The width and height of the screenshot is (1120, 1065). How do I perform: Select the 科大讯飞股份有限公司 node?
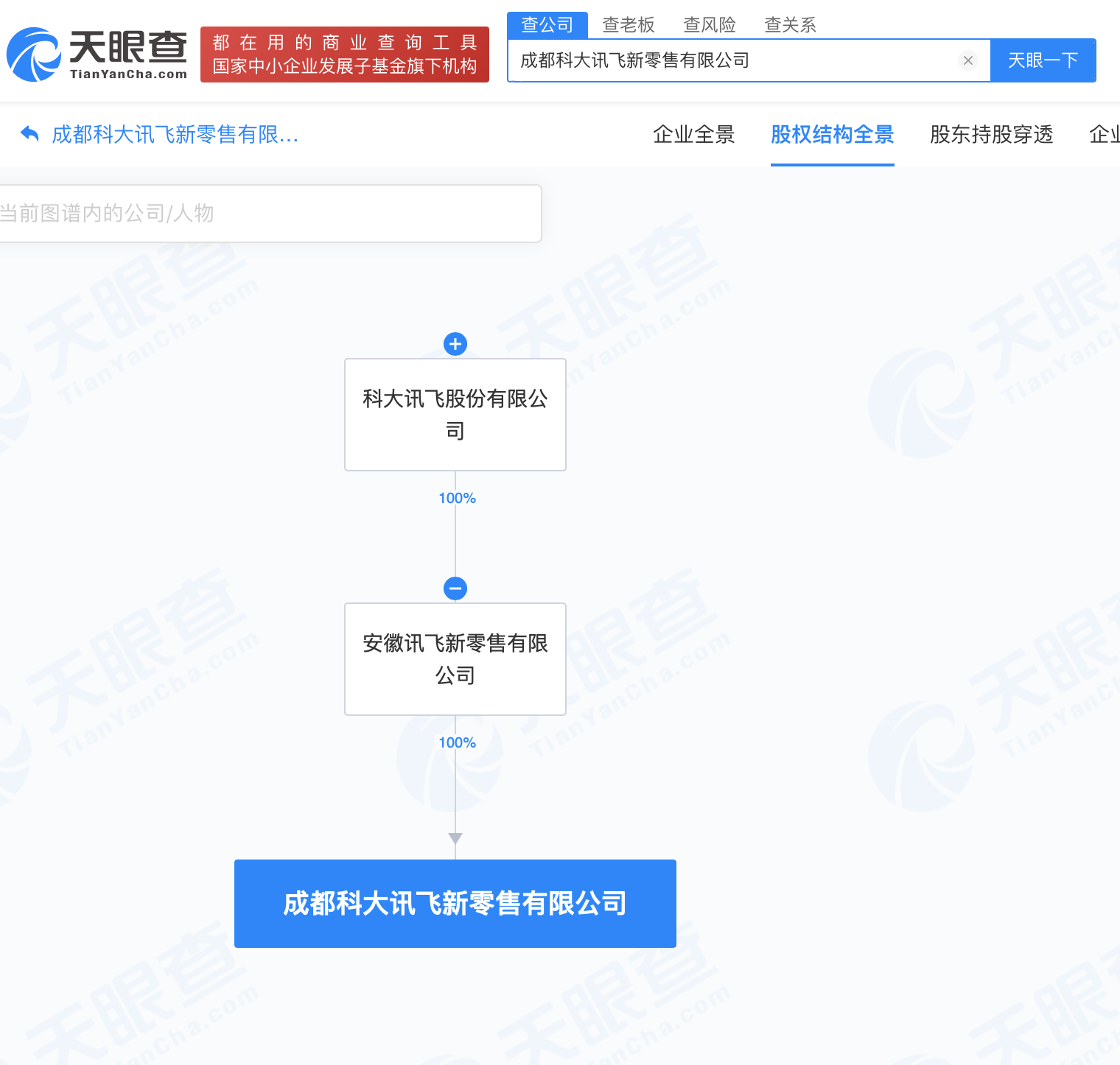tap(455, 415)
